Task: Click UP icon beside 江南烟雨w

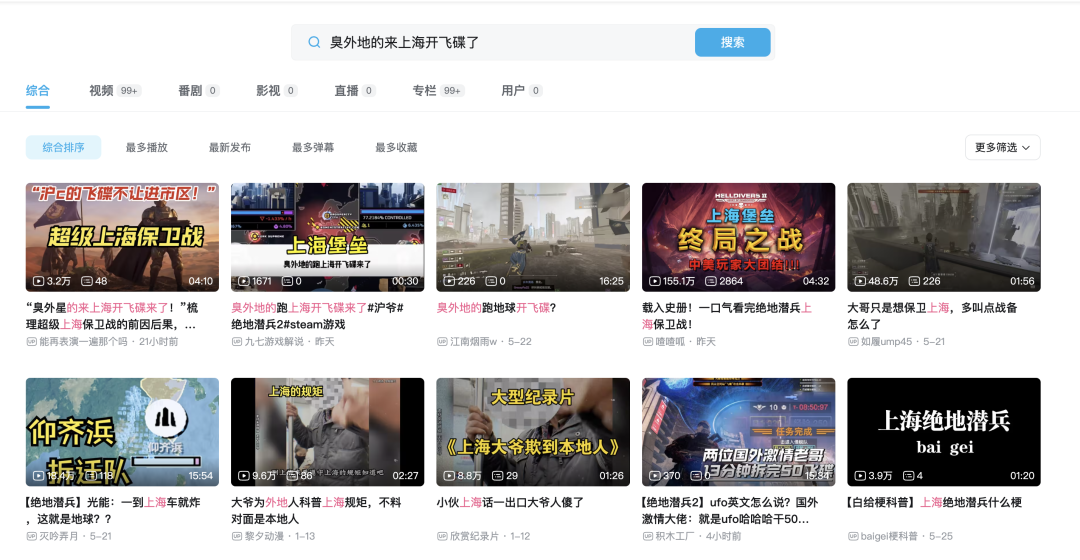Action: point(442,342)
